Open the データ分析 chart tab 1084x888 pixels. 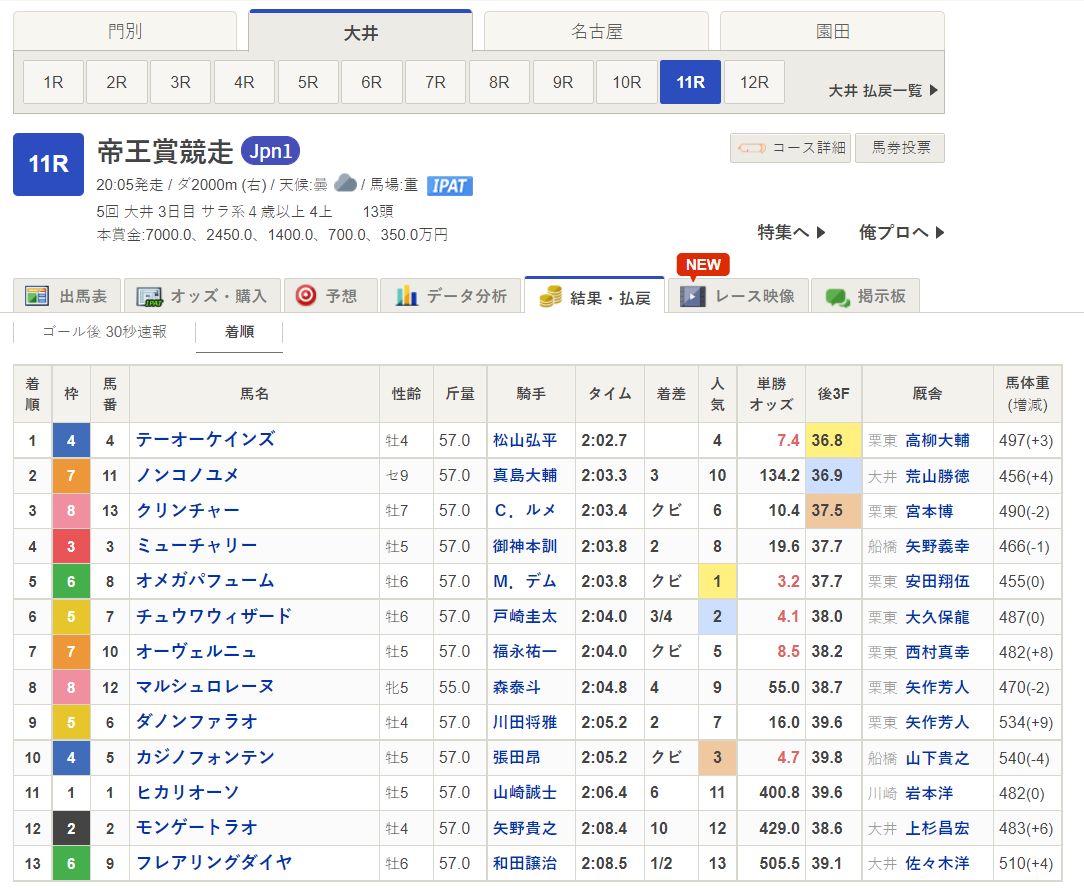(x=451, y=296)
